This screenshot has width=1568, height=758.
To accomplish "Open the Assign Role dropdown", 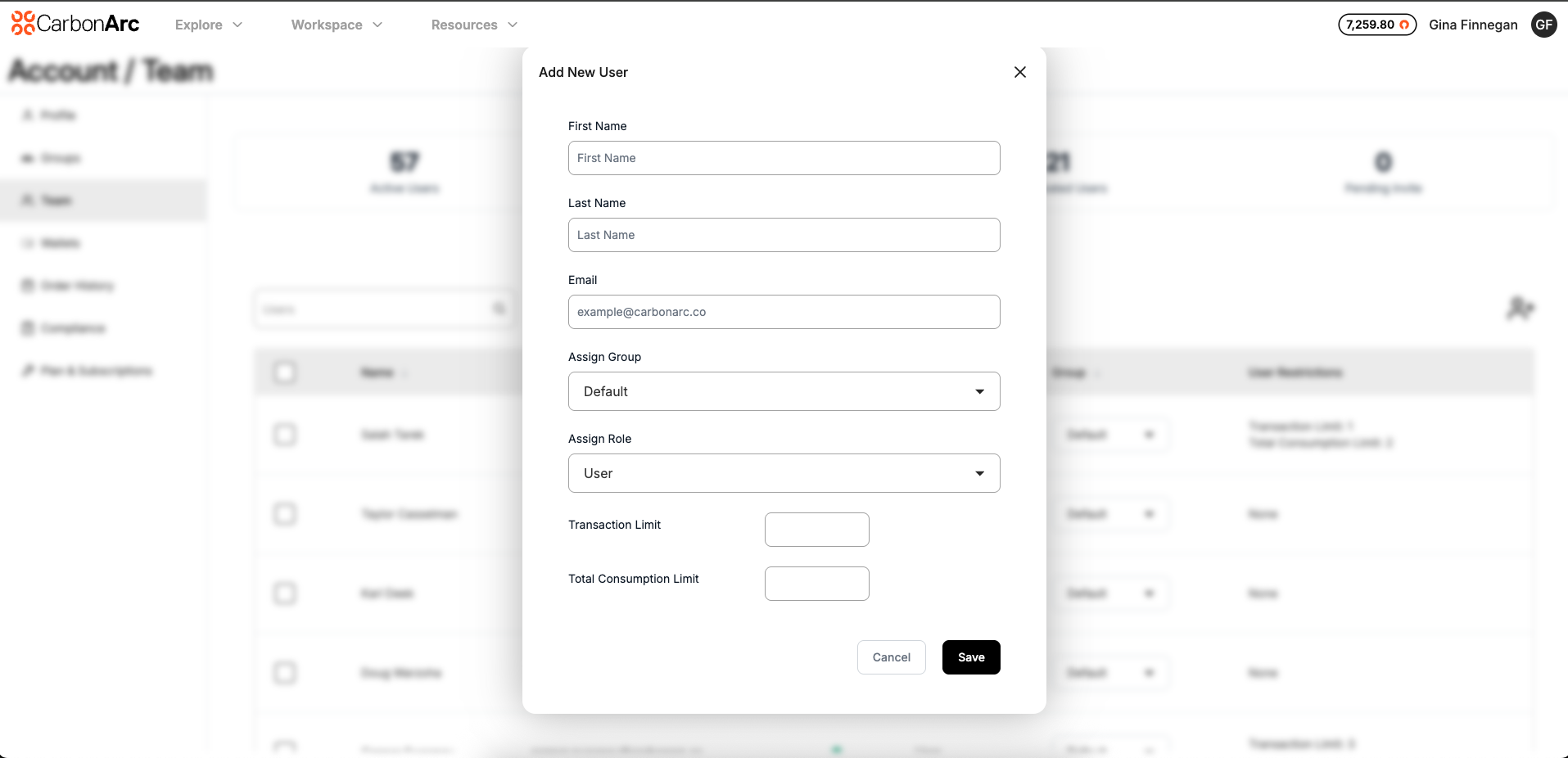I will pyautogui.click(x=784, y=473).
